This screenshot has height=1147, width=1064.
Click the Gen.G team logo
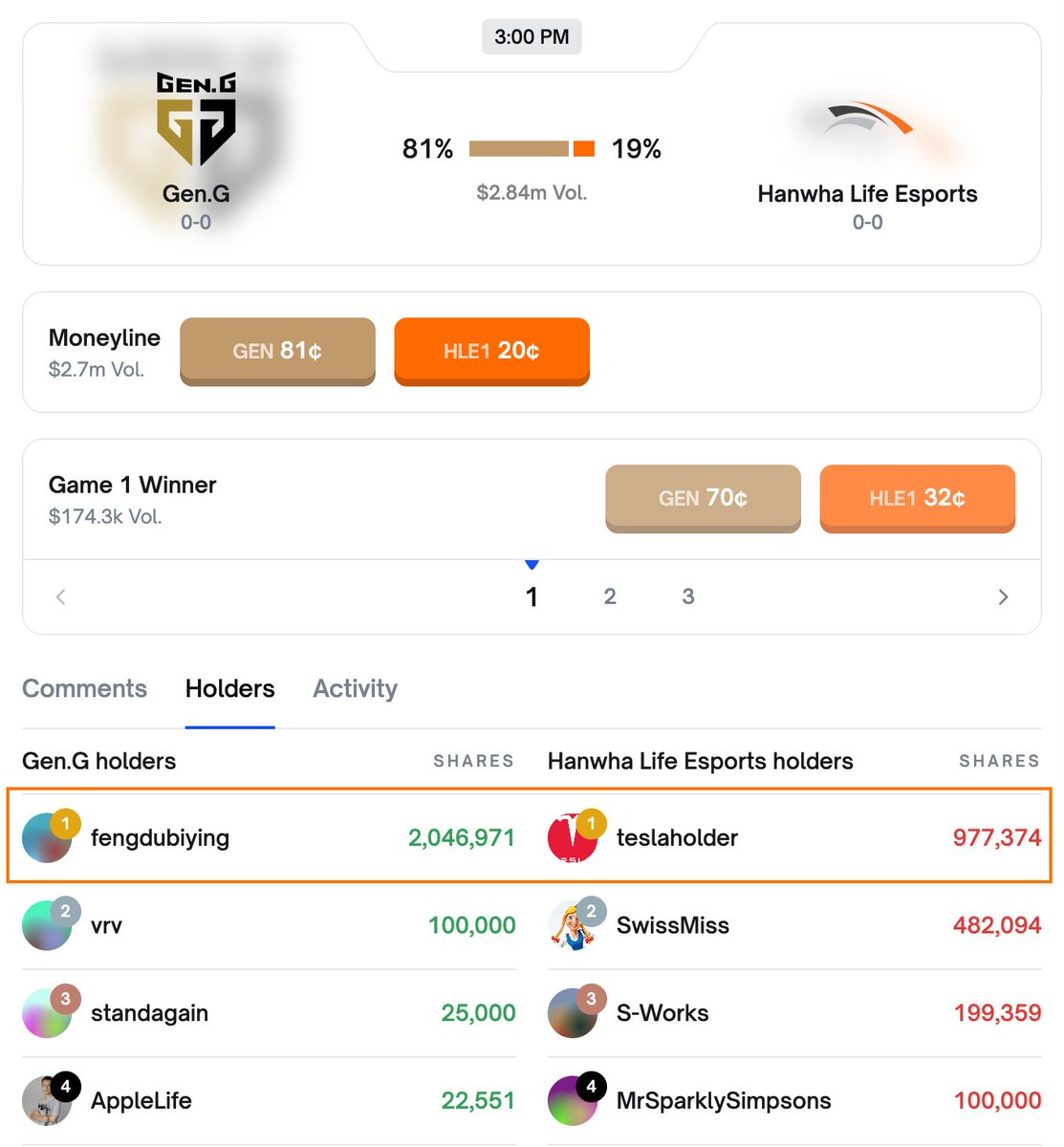pyautogui.click(x=196, y=119)
